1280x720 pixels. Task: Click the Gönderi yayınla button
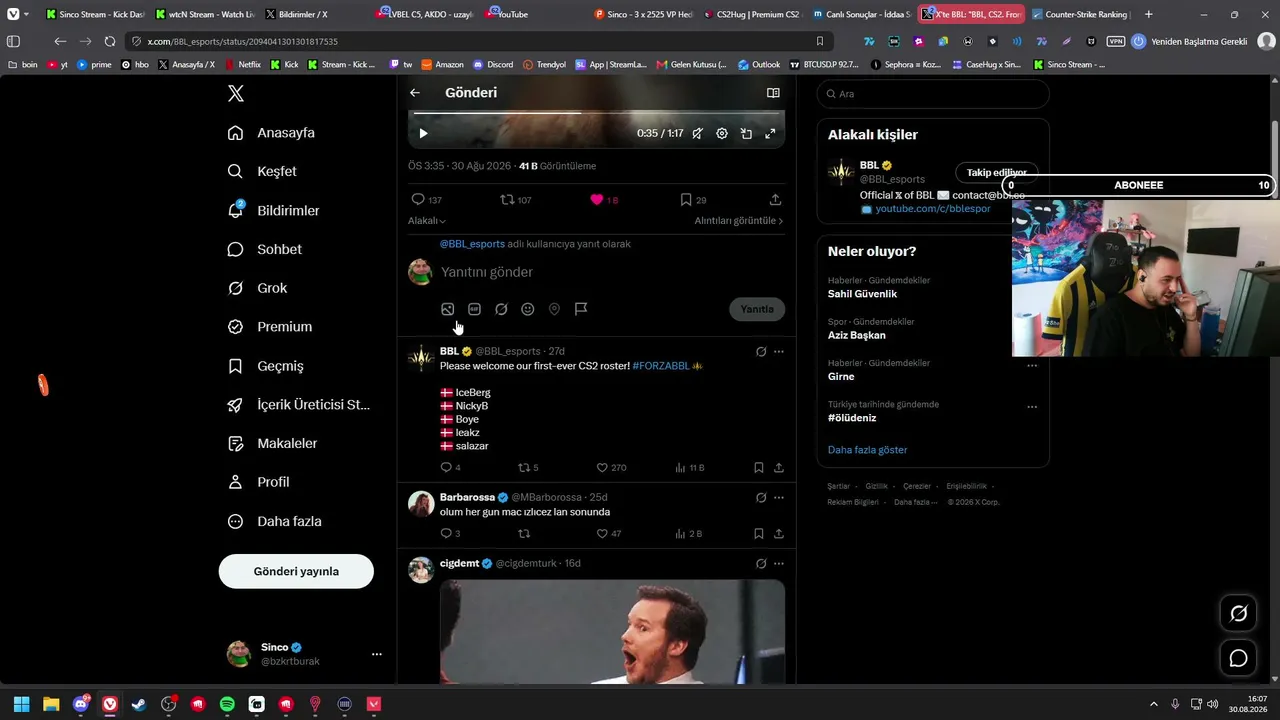(296, 571)
